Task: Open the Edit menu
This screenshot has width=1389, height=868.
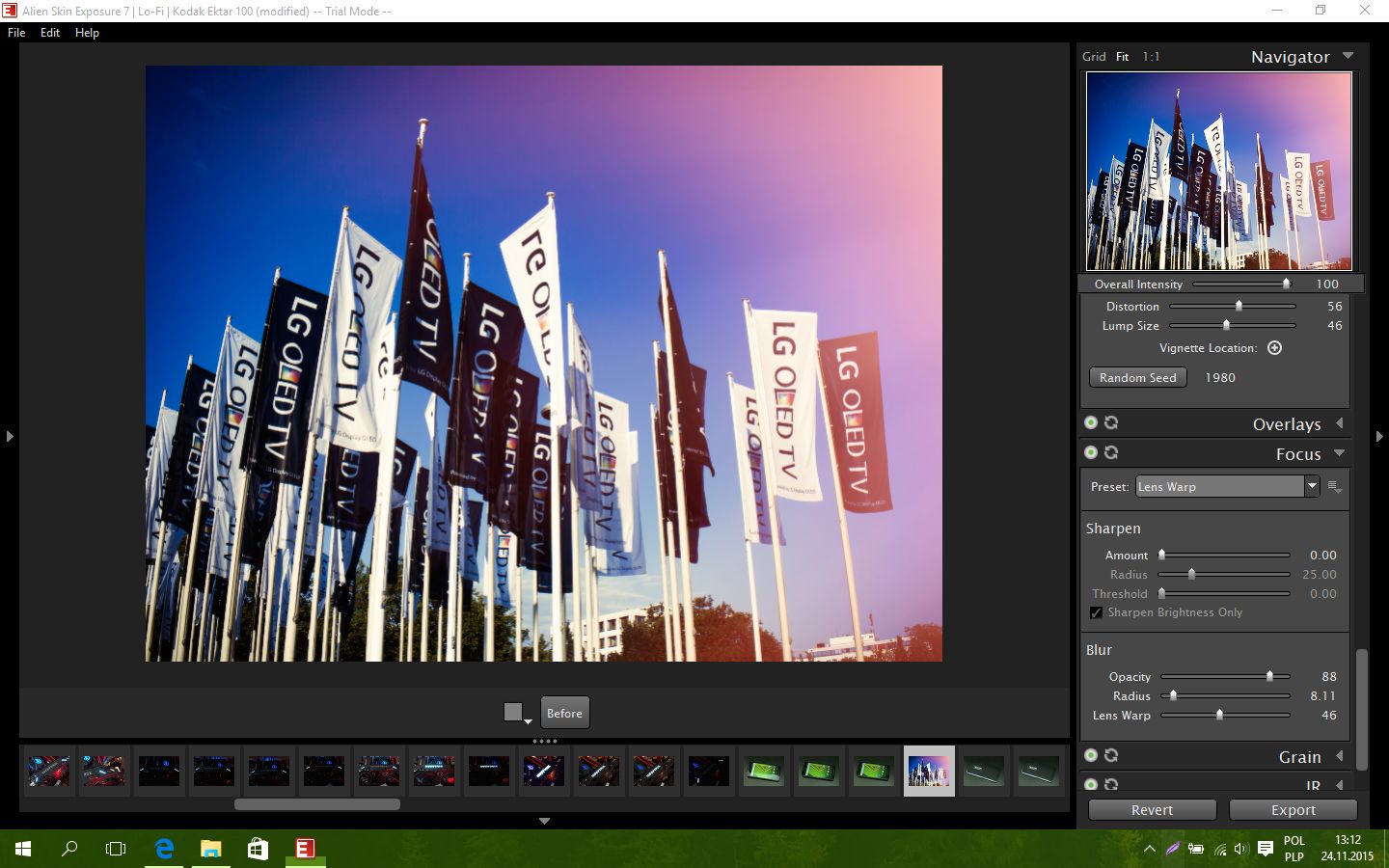Action: [x=50, y=32]
